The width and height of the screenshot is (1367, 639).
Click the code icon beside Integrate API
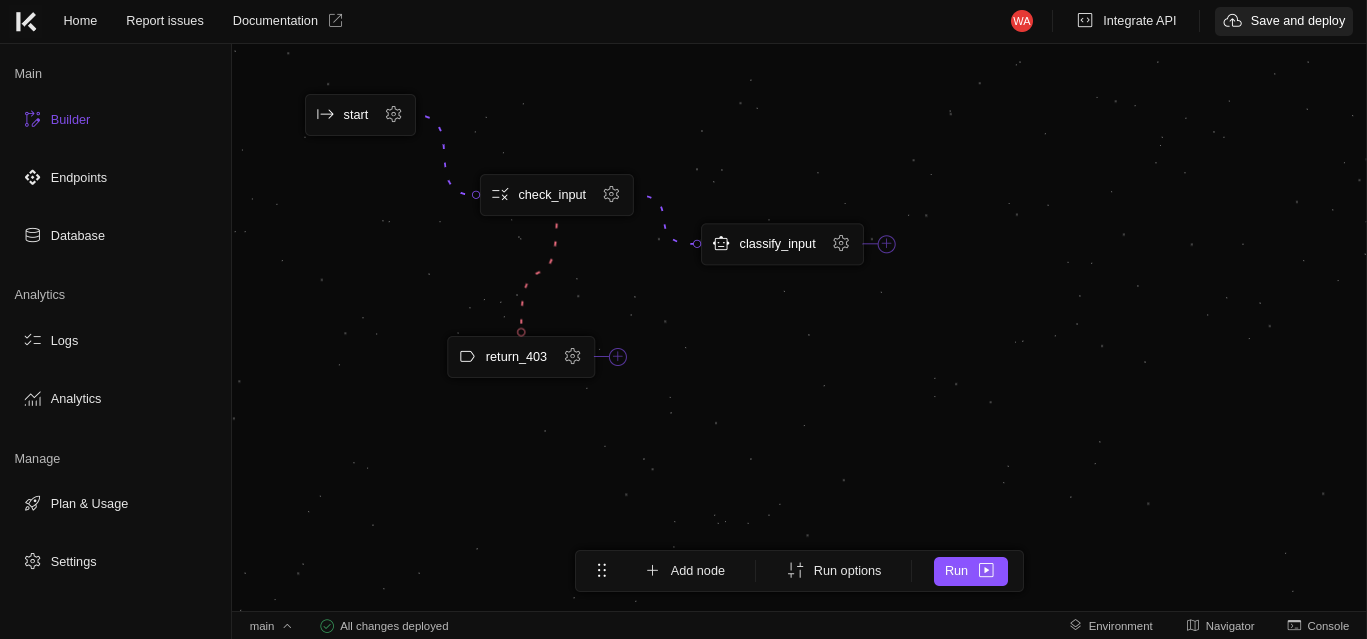(1085, 20)
